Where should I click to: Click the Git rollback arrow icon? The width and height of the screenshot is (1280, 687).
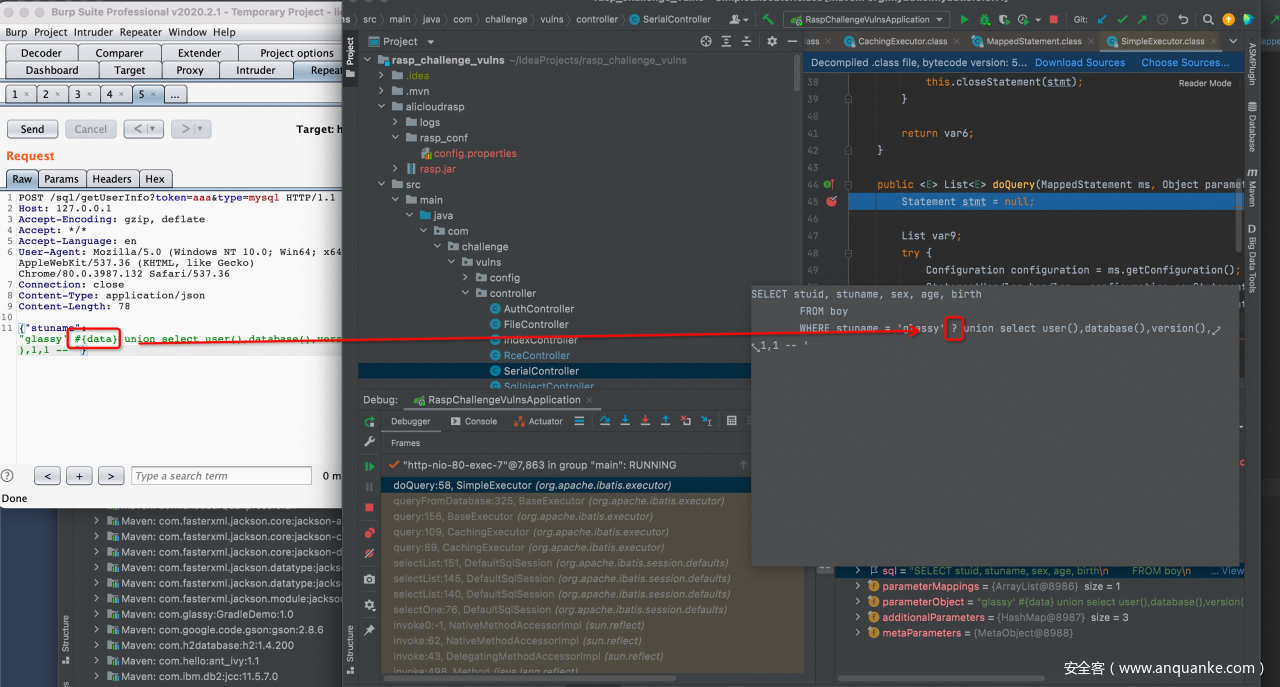(x=1183, y=19)
